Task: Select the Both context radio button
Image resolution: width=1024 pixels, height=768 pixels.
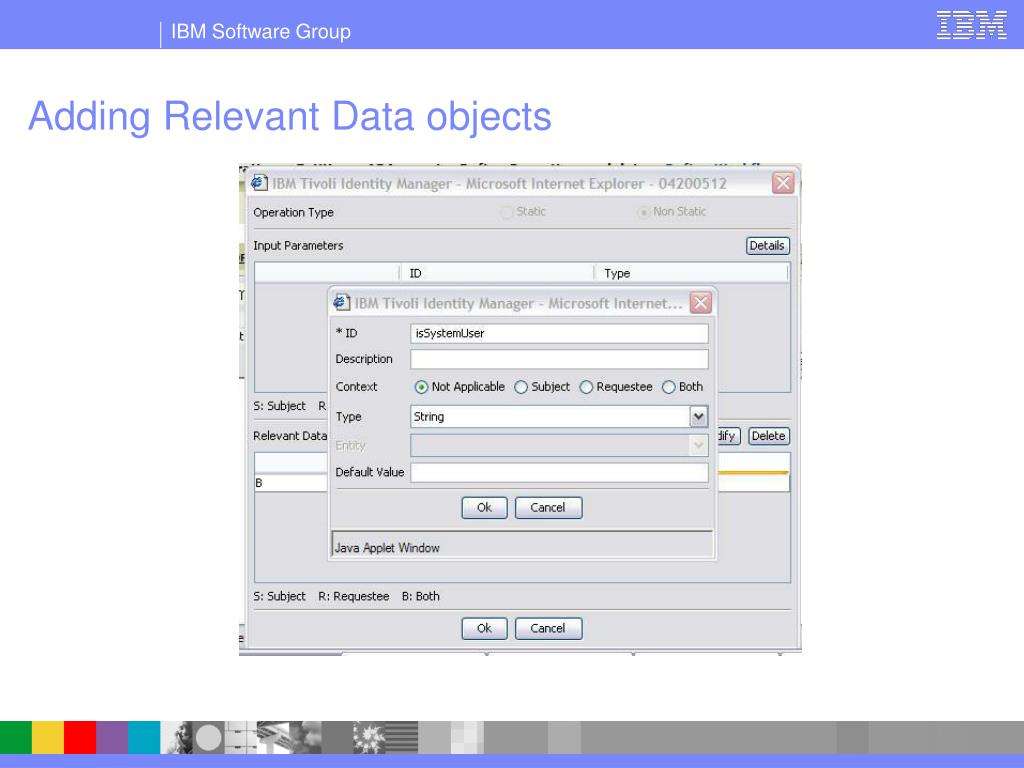Action: 668,387
